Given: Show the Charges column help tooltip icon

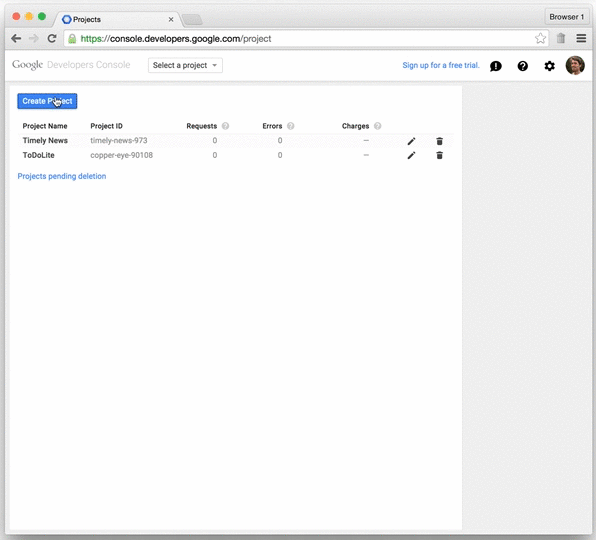Looking at the screenshot, I should point(377,126).
